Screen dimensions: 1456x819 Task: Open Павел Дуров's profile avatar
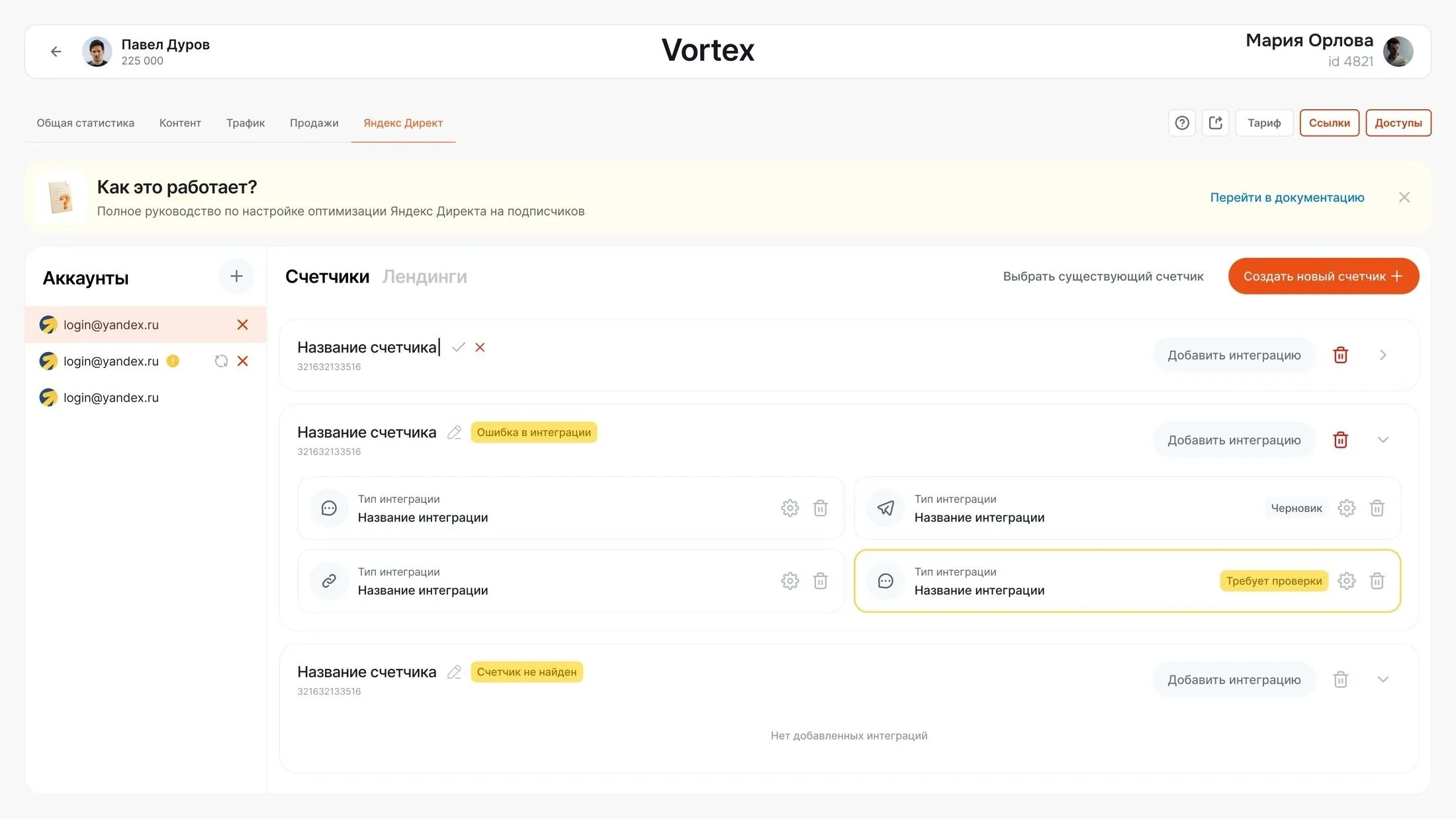97,52
